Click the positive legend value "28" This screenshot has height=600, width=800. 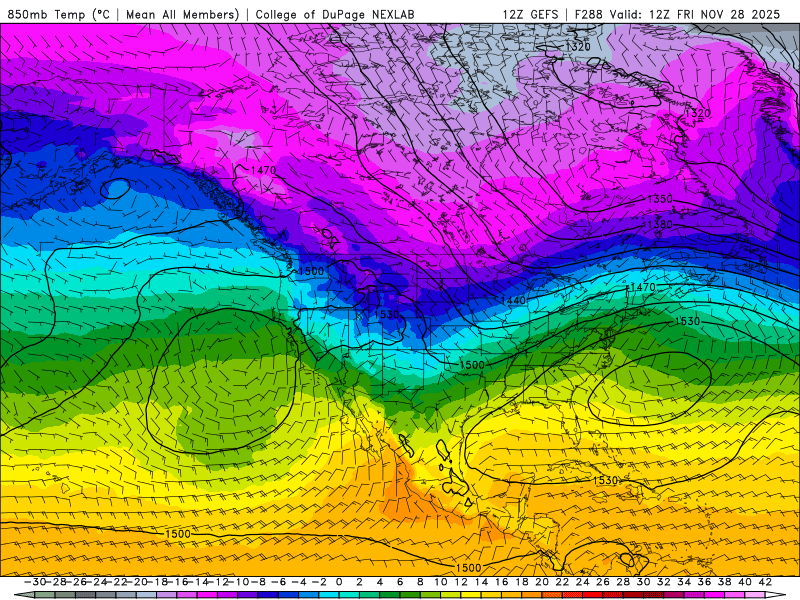623,582
